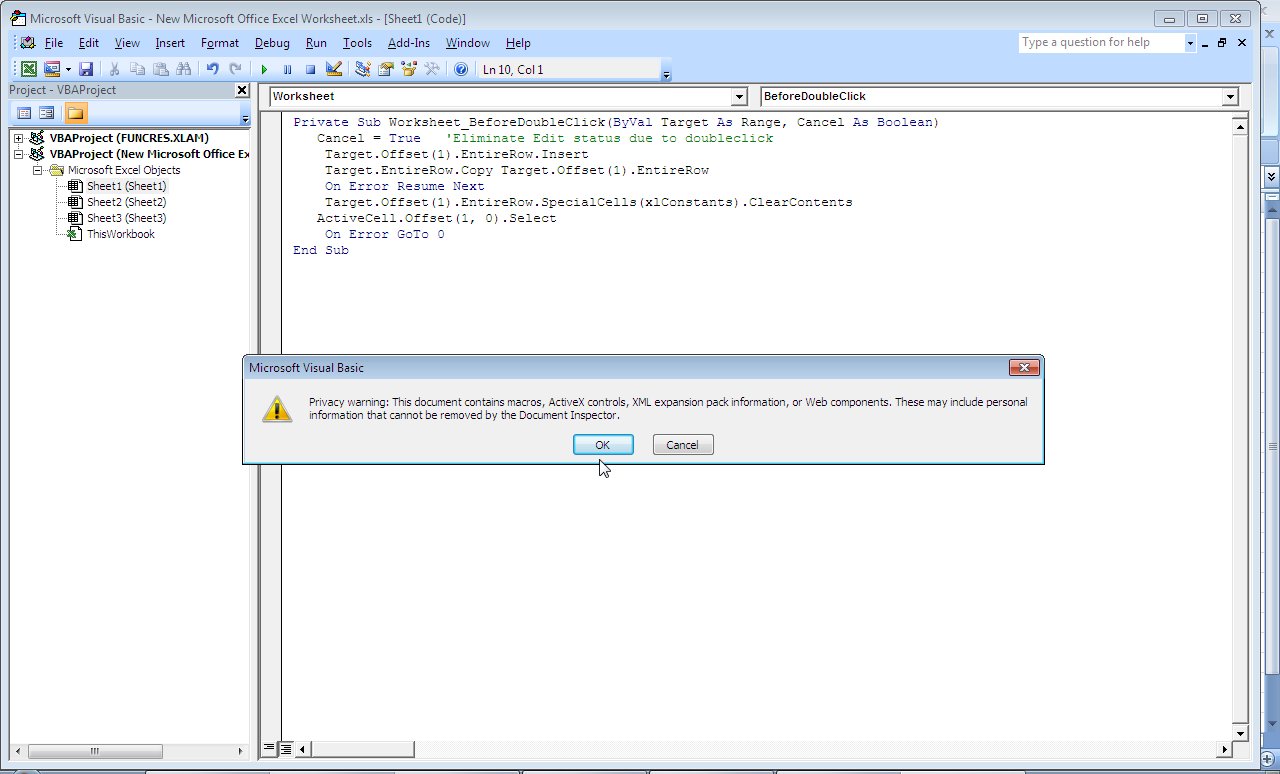
Task: Click the 'End Sub' code line
Action: point(321,250)
